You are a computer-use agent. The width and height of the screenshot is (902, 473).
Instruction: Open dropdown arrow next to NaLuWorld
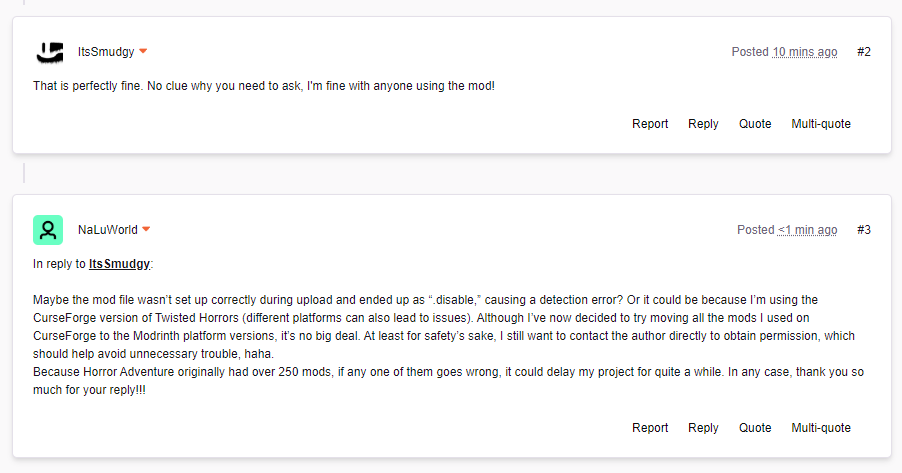[x=146, y=229]
